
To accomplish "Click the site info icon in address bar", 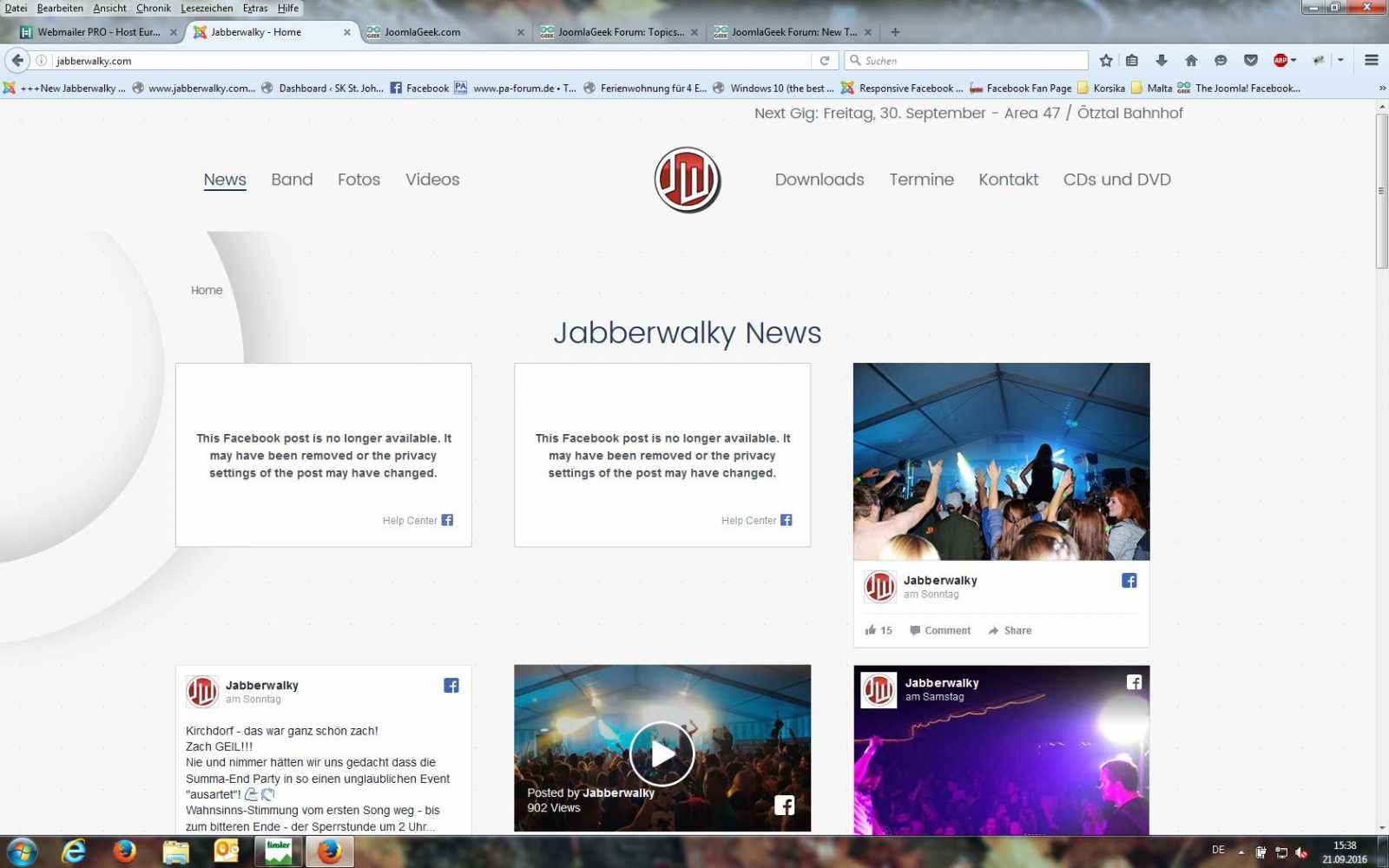I will [41, 61].
